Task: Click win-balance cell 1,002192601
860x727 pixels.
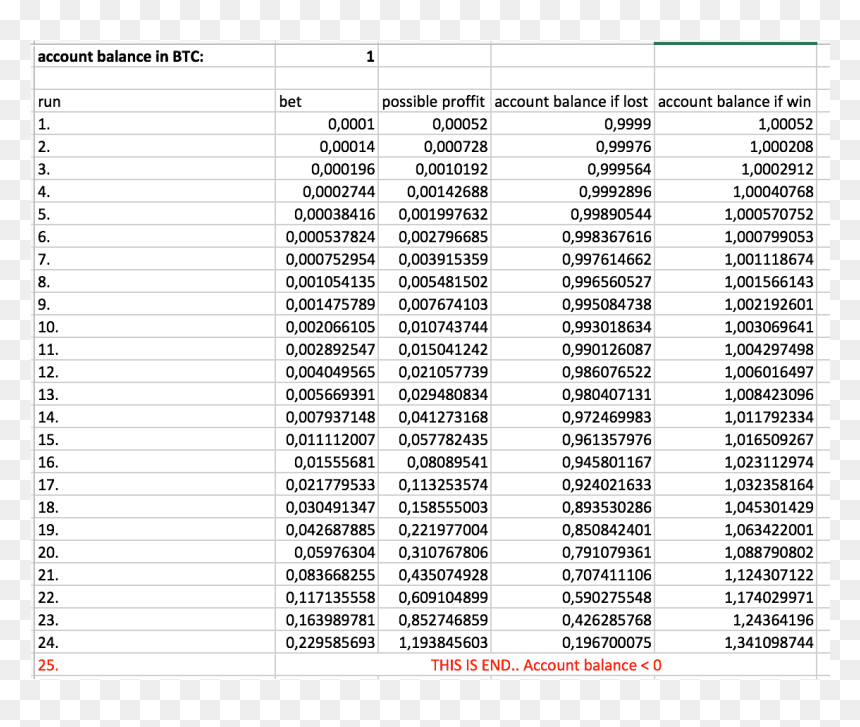Action: [x=735, y=304]
